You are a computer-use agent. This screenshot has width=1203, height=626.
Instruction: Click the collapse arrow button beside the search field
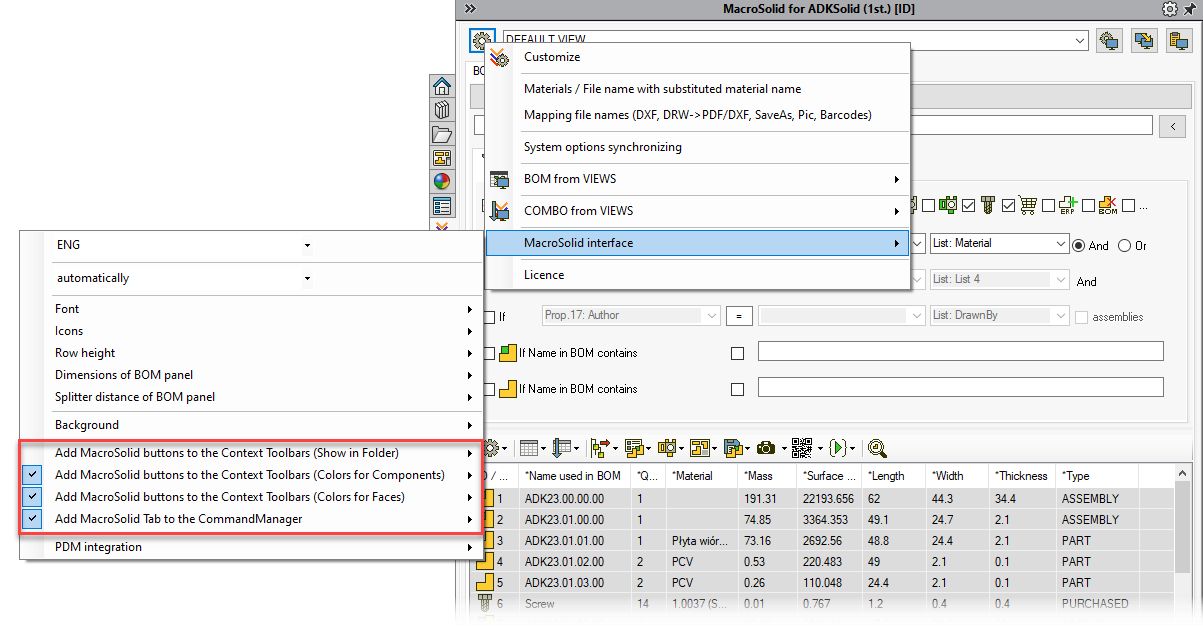coord(1173,126)
